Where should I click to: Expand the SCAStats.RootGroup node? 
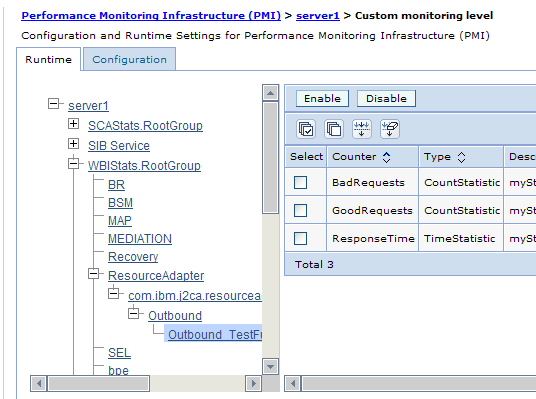[73, 123]
